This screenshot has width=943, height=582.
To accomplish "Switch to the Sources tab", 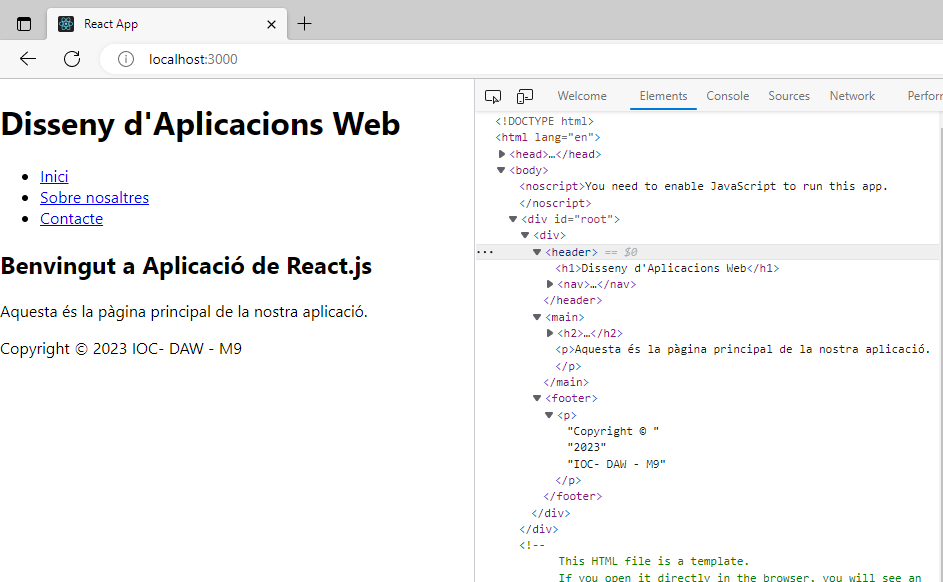I will point(789,96).
